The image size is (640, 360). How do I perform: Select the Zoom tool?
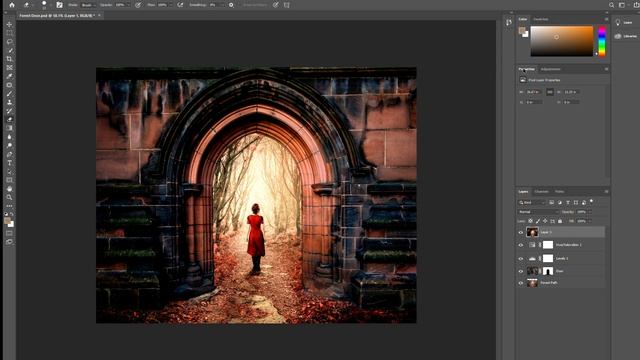(9, 197)
